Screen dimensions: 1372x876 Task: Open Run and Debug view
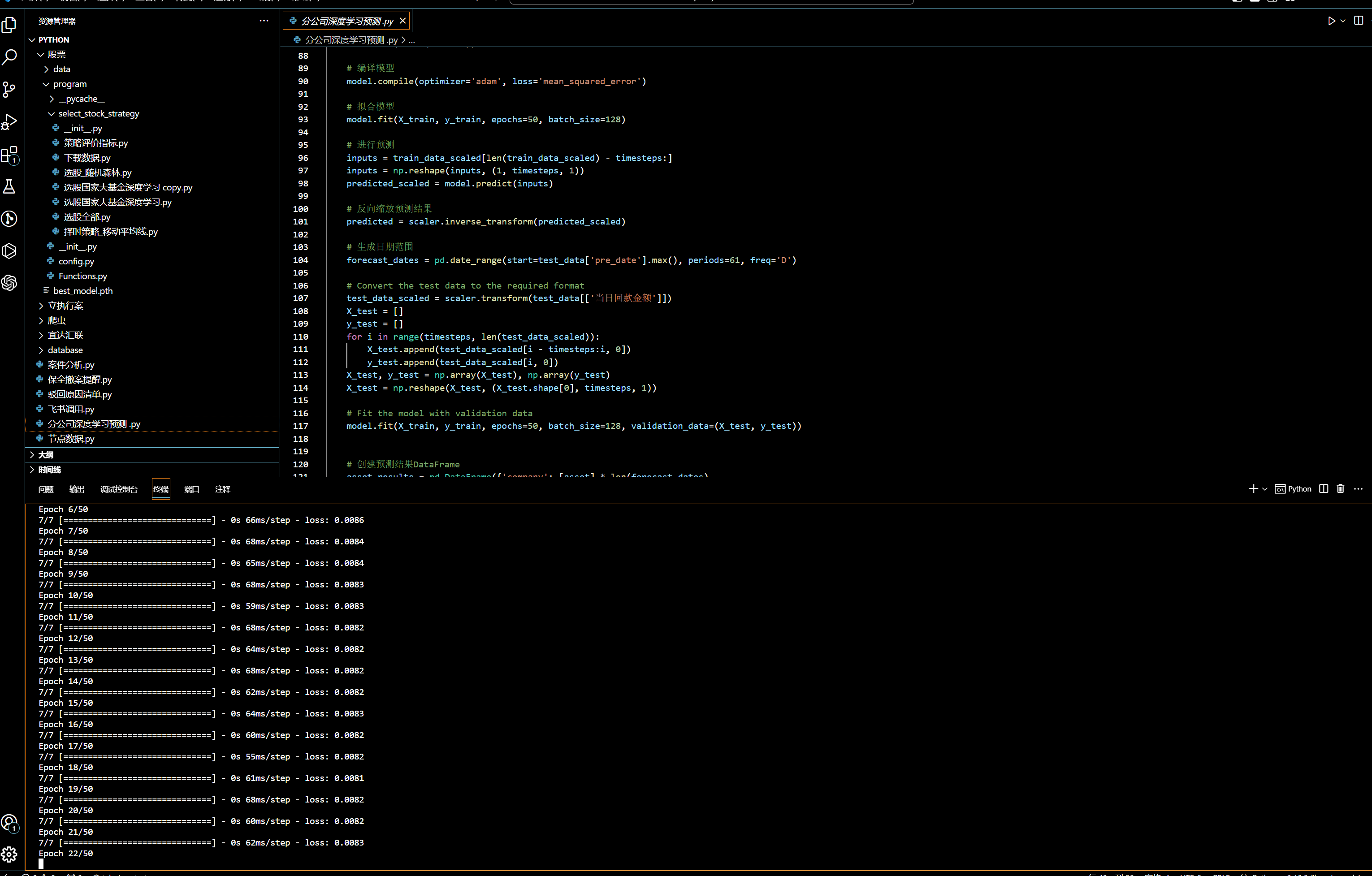[x=10, y=122]
